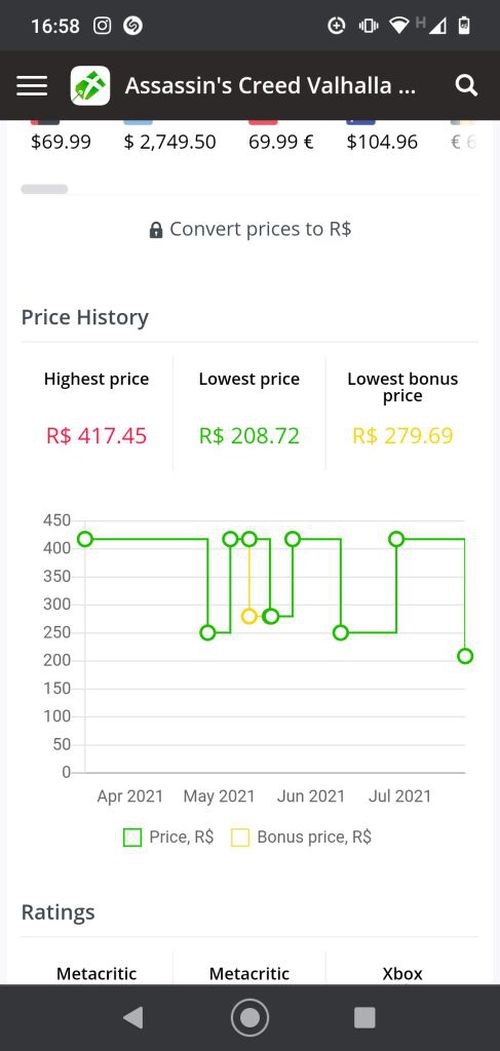Image resolution: width=500 pixels, height=1051 pixels.
Task: Tap the first chart point in April 2021
Action: click(85, 539)
